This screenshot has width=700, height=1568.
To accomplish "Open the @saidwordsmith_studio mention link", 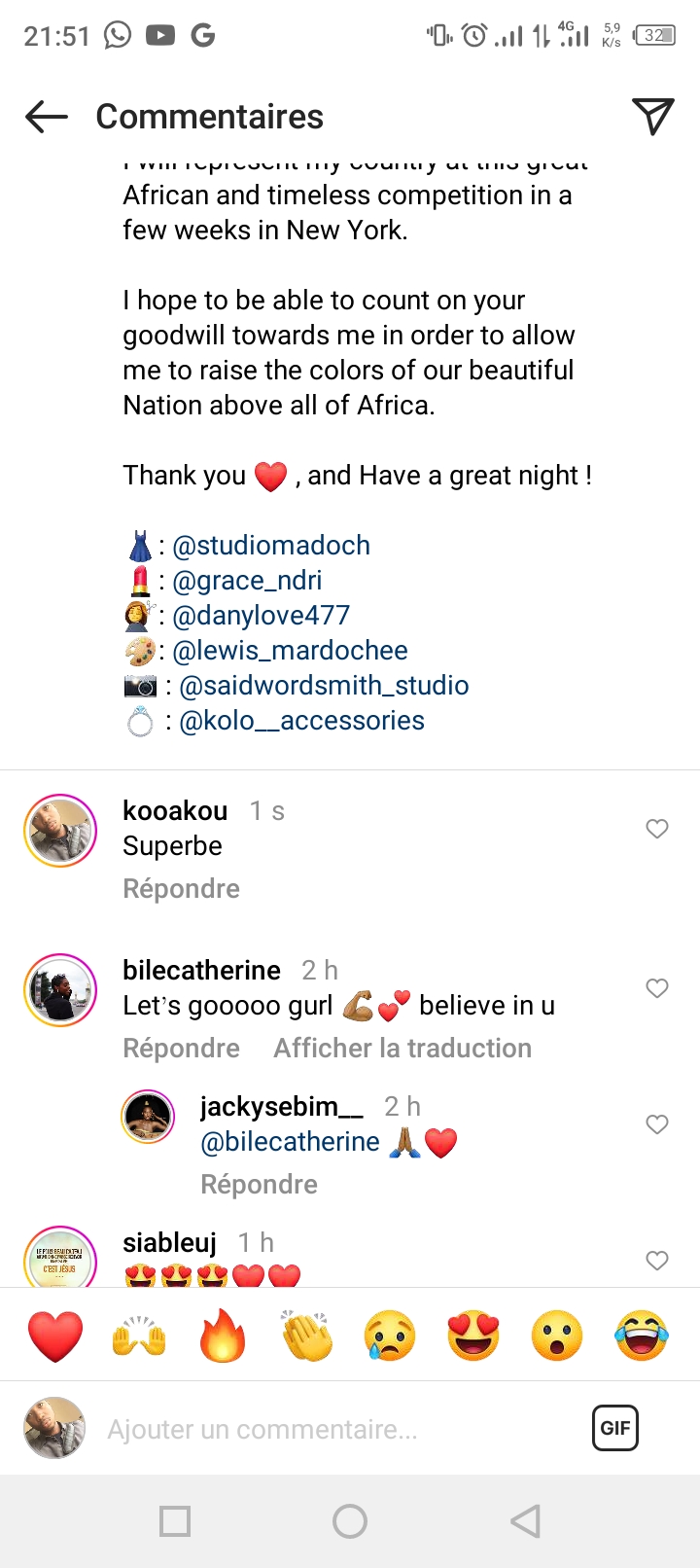I will click(324, 685).
